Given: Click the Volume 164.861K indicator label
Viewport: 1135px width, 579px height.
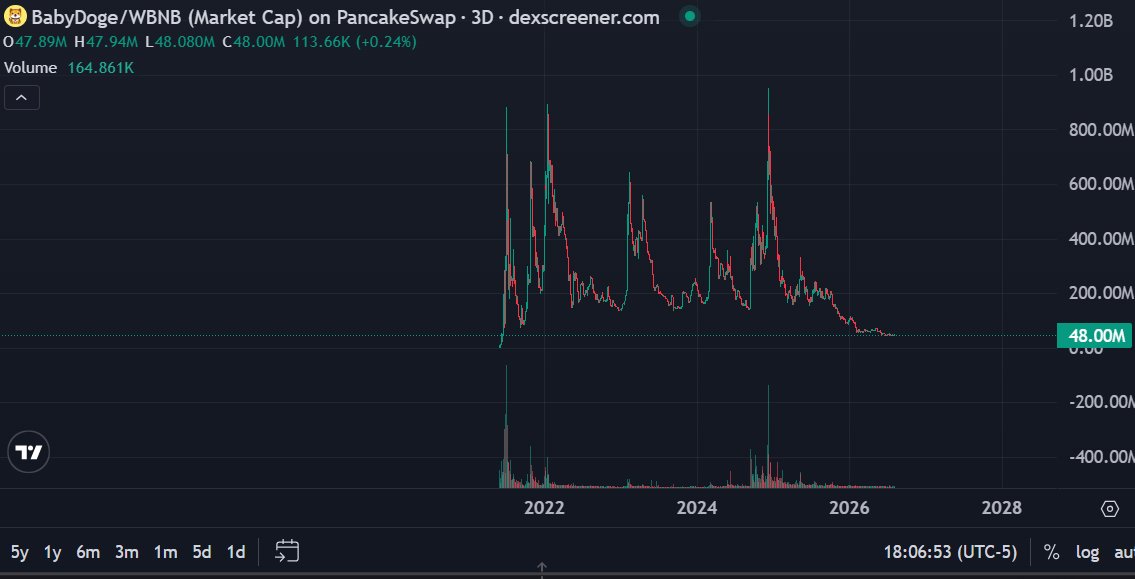Looking at the screenshot, I should (x=69, y=68).
